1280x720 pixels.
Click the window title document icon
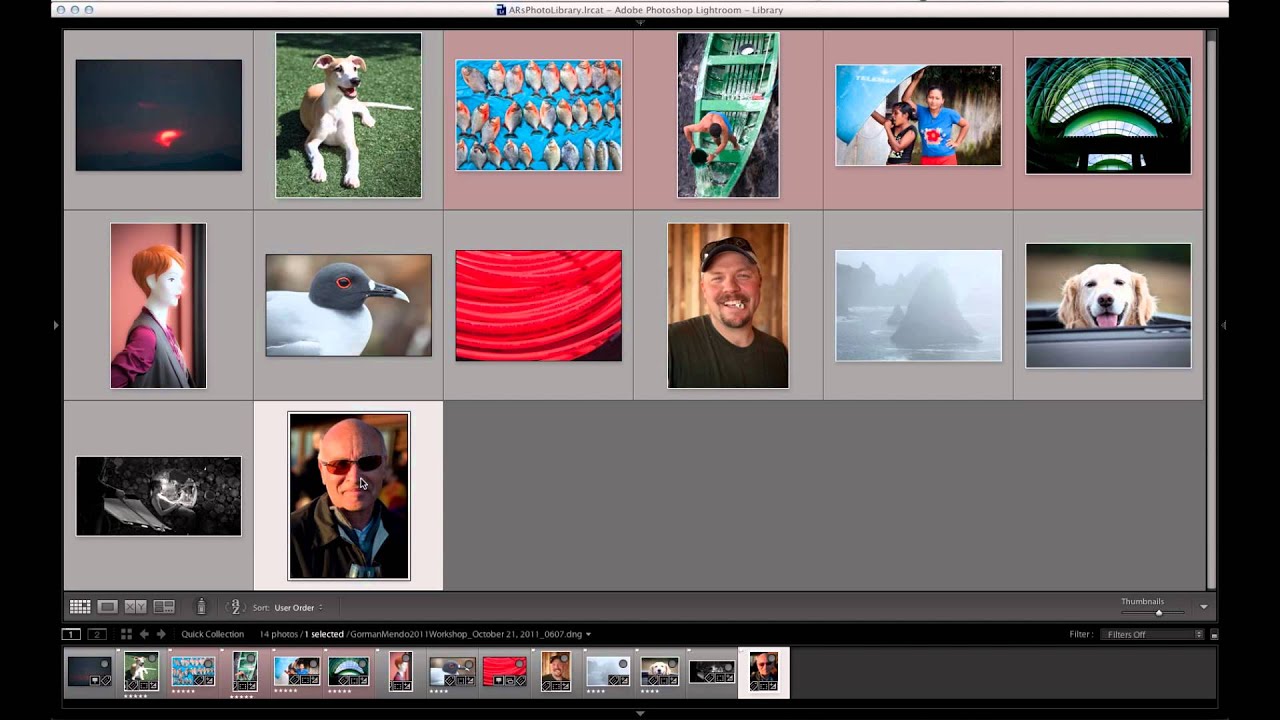point(501,10)
